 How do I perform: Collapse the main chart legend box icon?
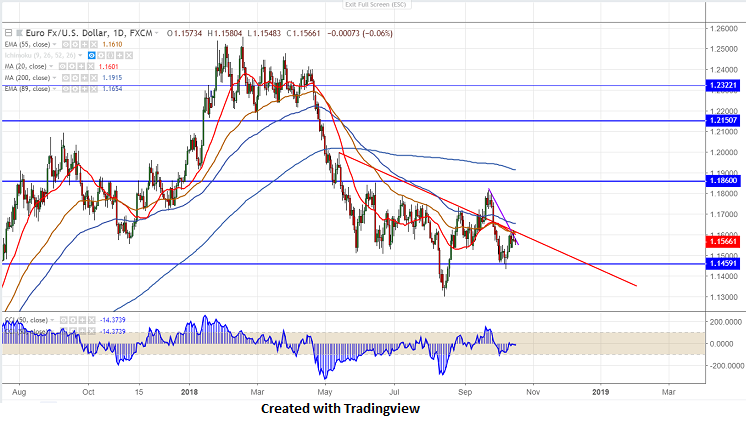pyautogui.click(x=8, y=33)
